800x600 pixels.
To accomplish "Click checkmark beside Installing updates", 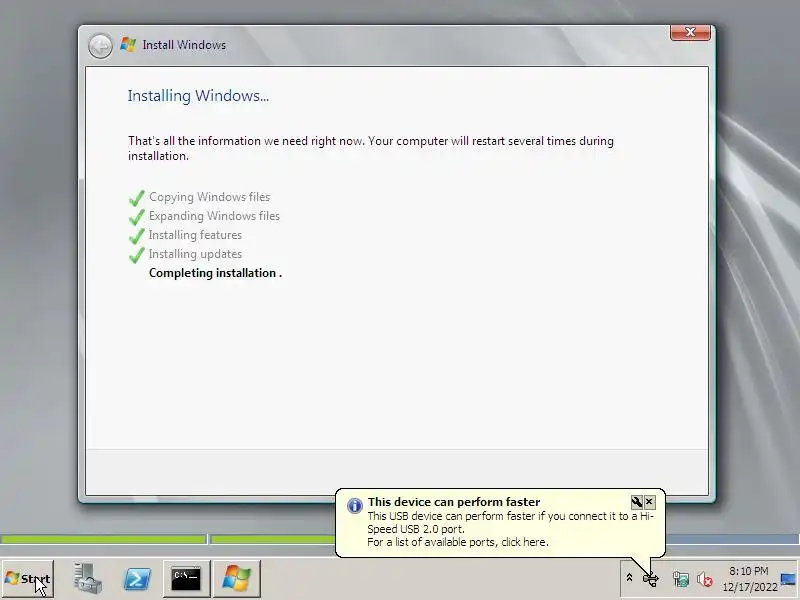I will (x=137, y=255).
